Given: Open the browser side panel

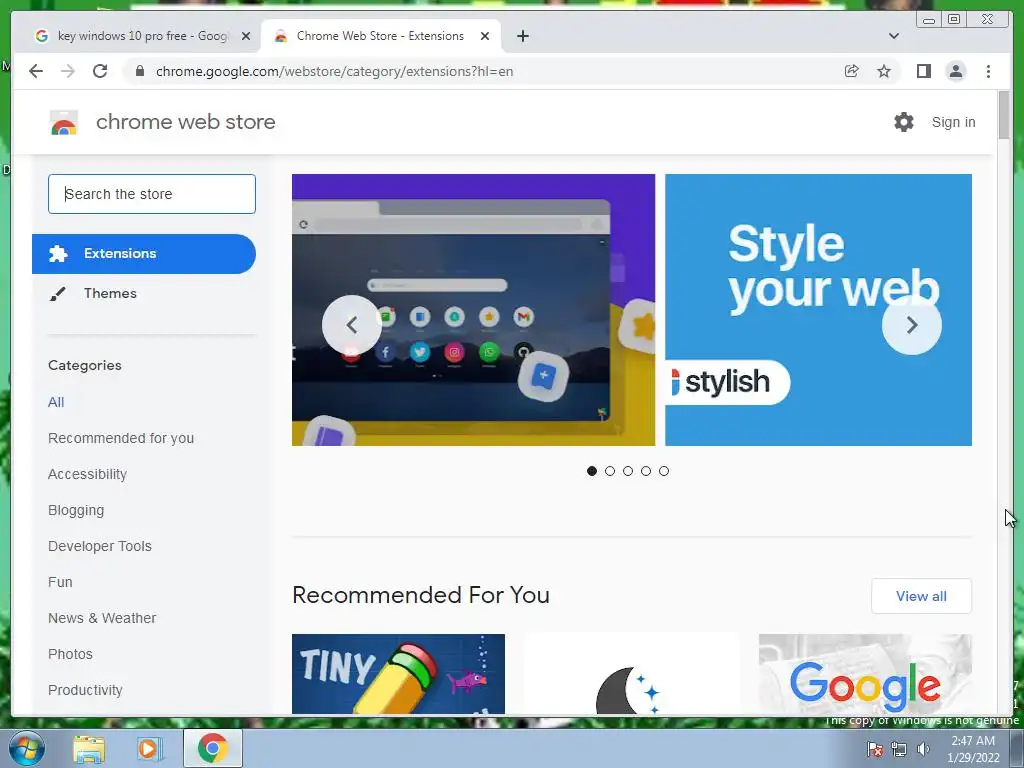Looking at the screenshot, I should [923, 71].
